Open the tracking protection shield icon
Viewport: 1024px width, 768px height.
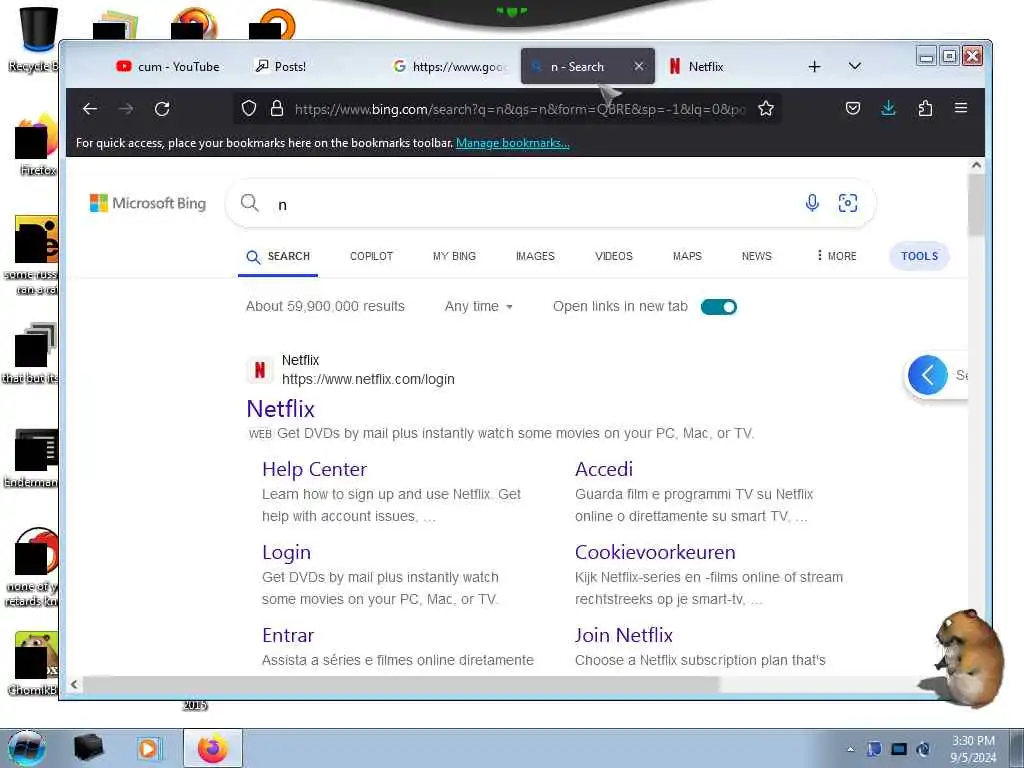point(249,108)
